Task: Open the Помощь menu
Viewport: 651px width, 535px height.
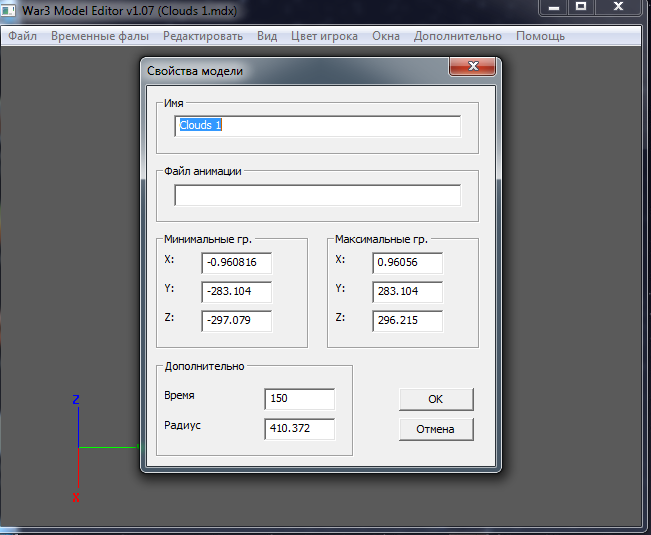Action: tap(540, 36)
